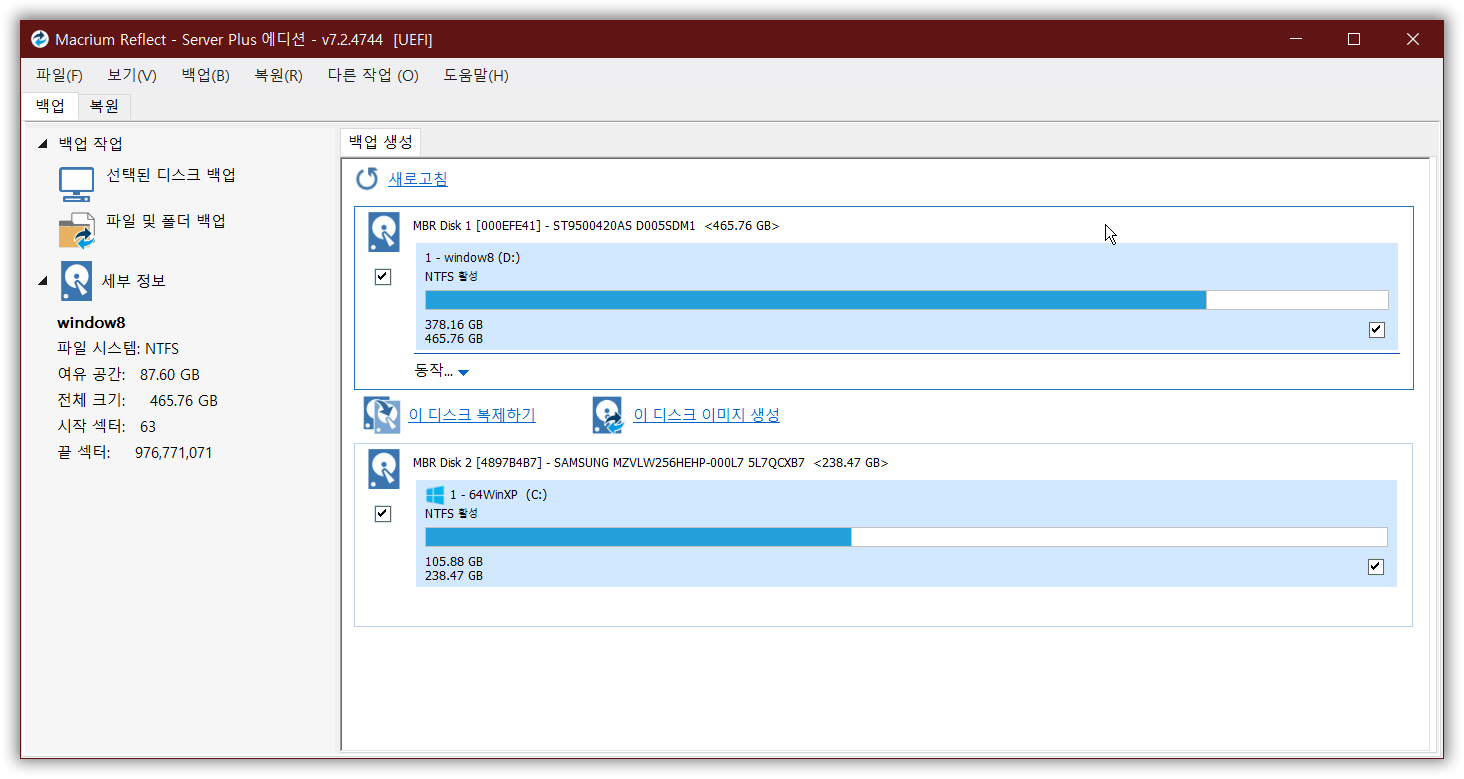
Task: Click the Macrium Reflect title bar logo
Action: [39, 39]
